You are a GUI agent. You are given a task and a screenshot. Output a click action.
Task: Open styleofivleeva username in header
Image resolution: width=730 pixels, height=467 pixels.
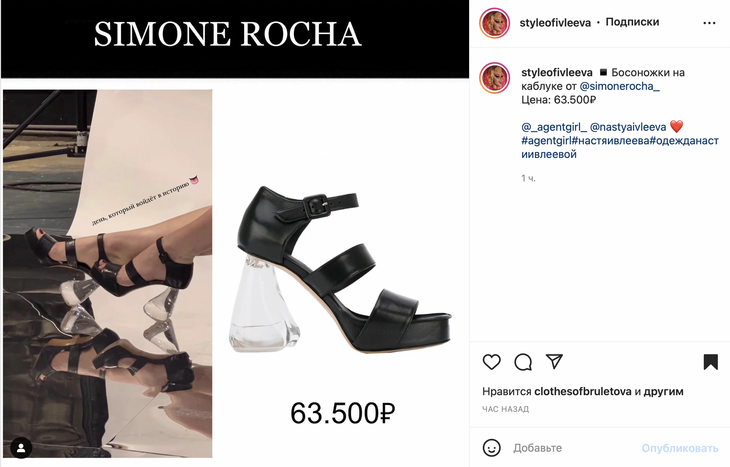click(x=555, y=22)
